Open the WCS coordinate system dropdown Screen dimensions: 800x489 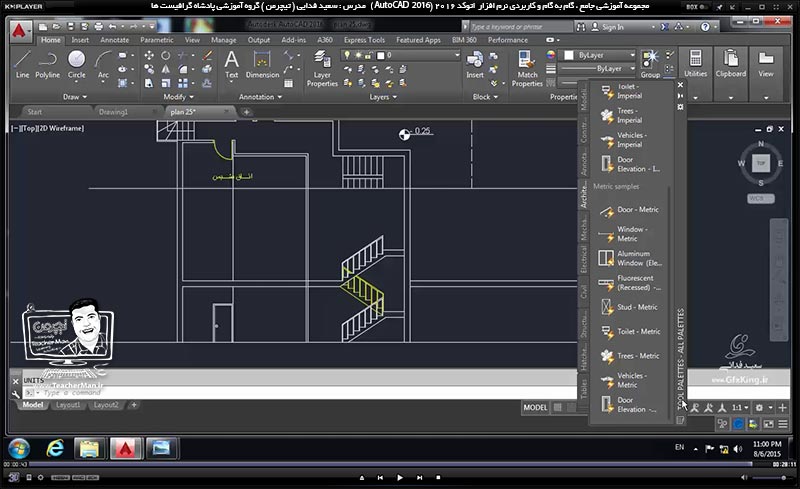point(761,199)
